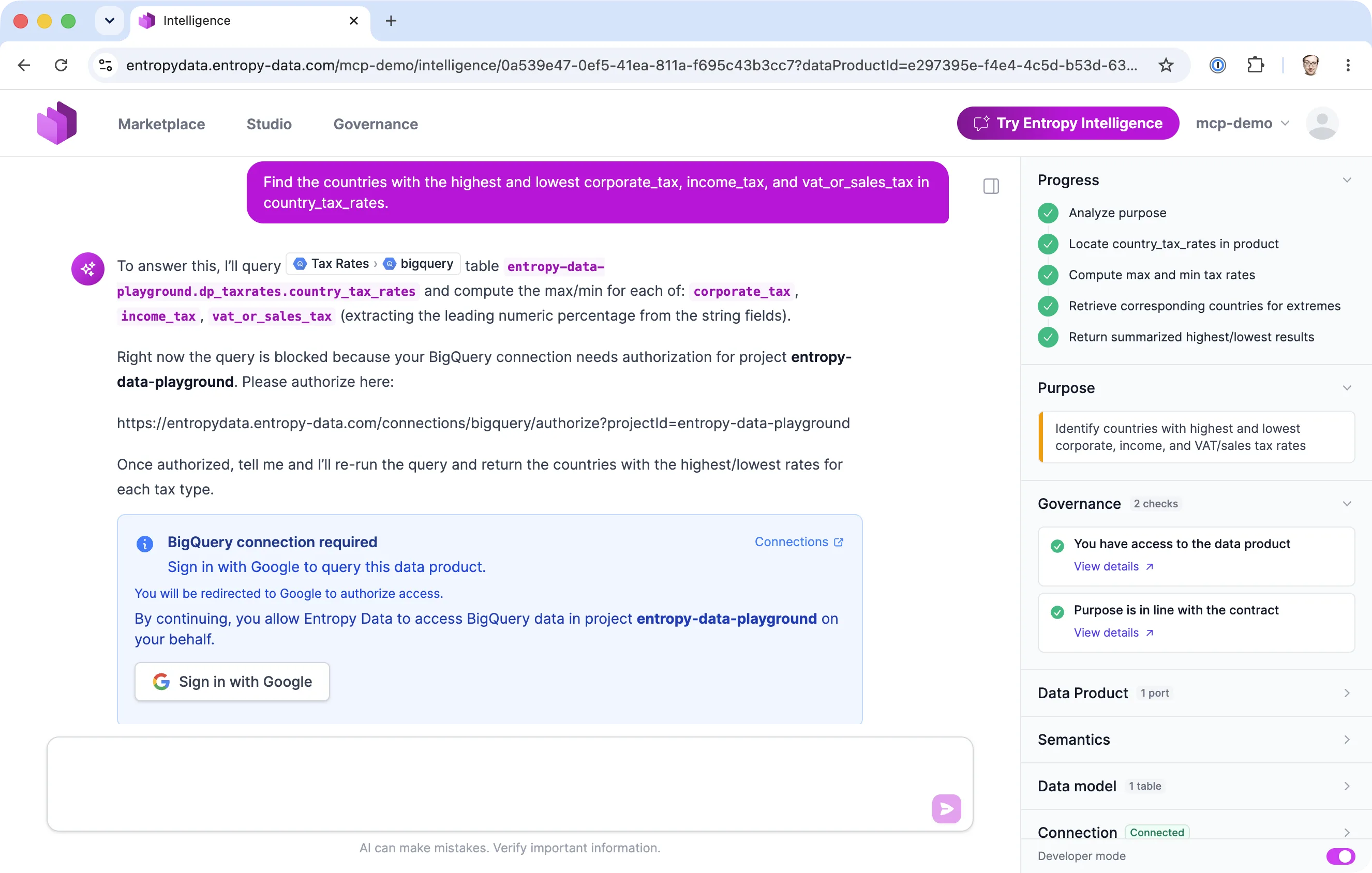Screen dimensions: 1372x873
Task: Click the purpose description card
Action: coord(1196,438)
